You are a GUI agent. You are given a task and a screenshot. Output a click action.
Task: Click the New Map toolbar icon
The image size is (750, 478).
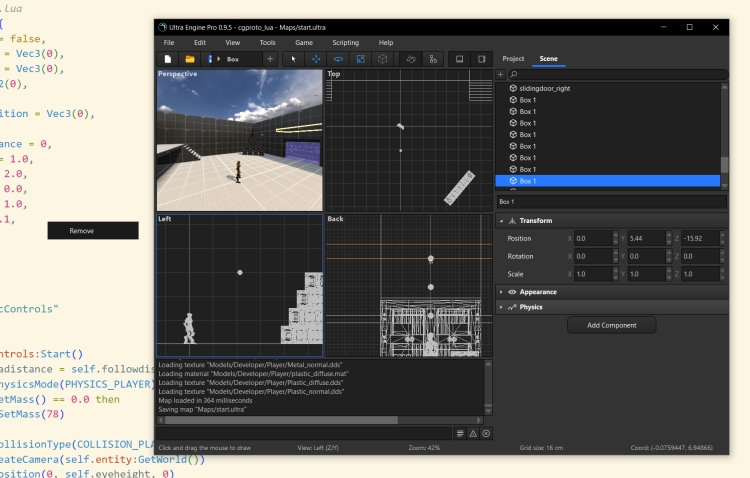point(167,60)
